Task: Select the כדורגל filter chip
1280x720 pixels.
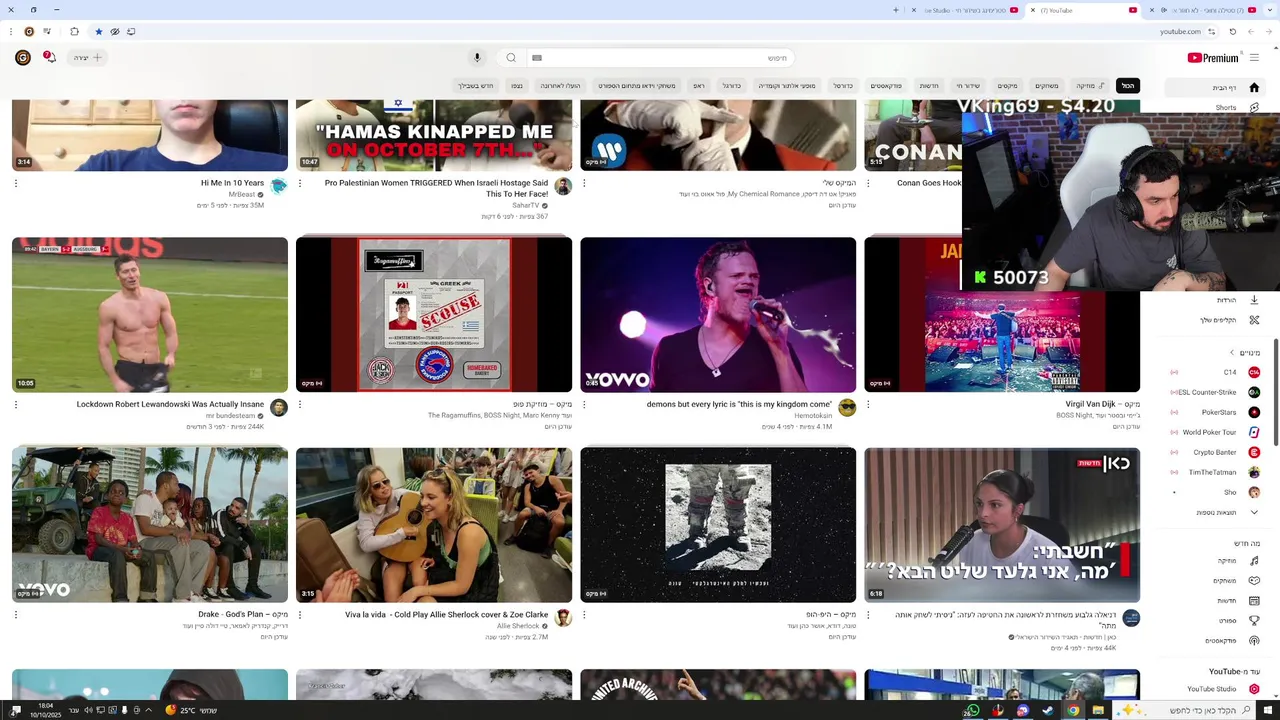Action: click(x=732, y=86)
